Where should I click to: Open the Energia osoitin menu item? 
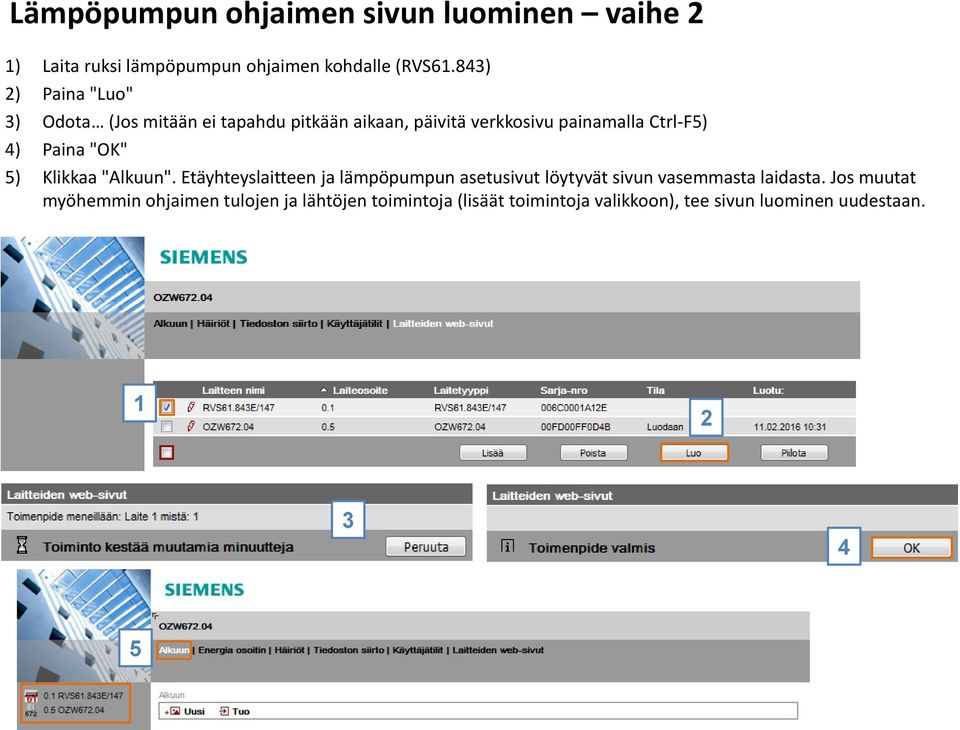point(232,650)
